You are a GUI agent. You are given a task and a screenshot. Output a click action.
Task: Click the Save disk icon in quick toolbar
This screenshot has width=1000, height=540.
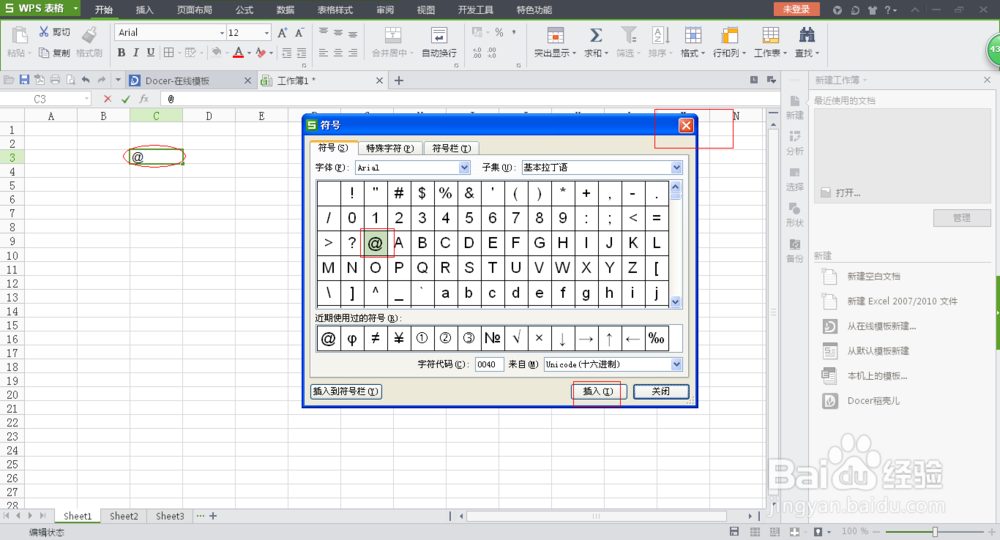24,80
